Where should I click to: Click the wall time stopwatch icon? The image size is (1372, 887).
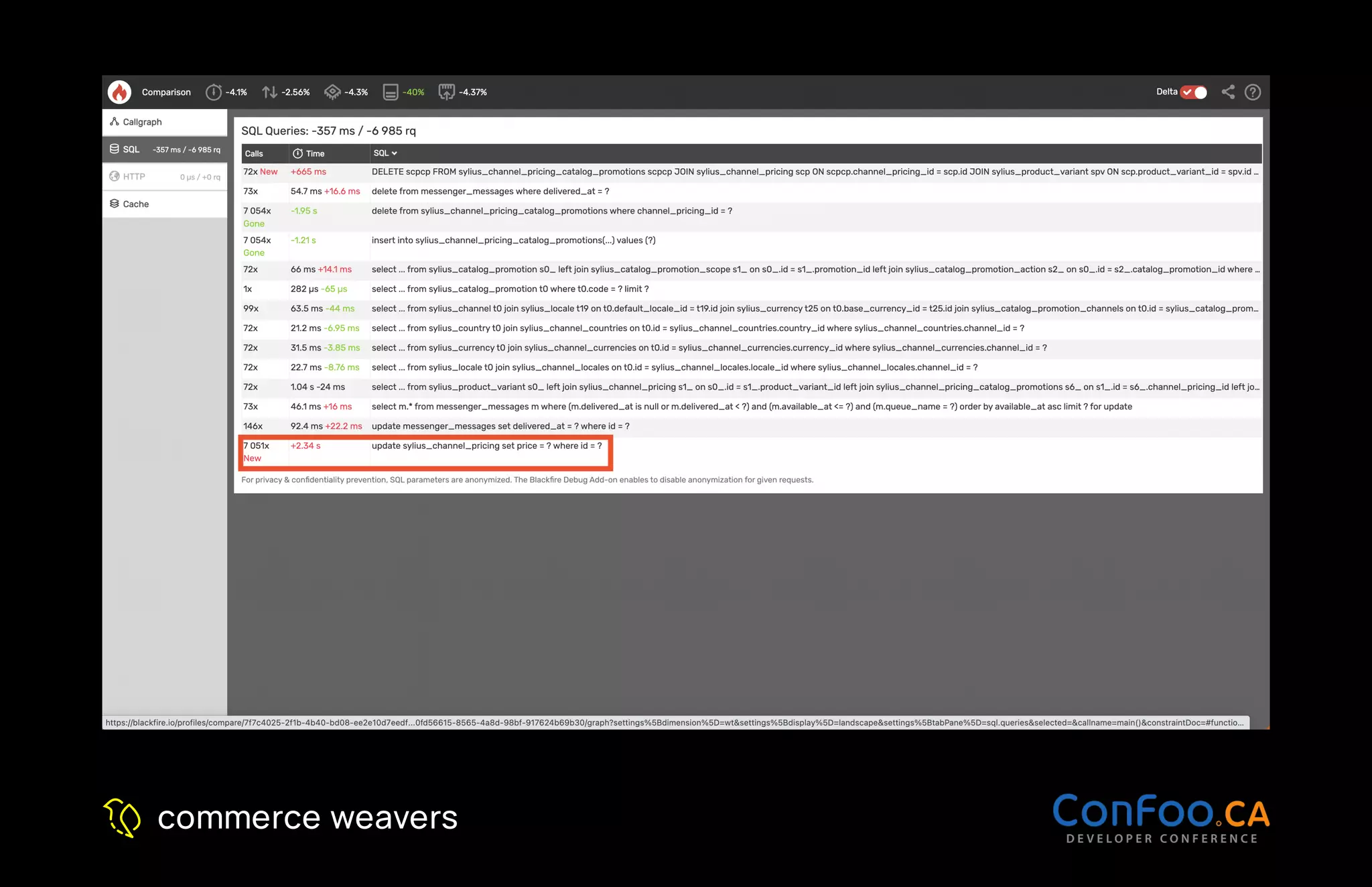tap(213, 92)
